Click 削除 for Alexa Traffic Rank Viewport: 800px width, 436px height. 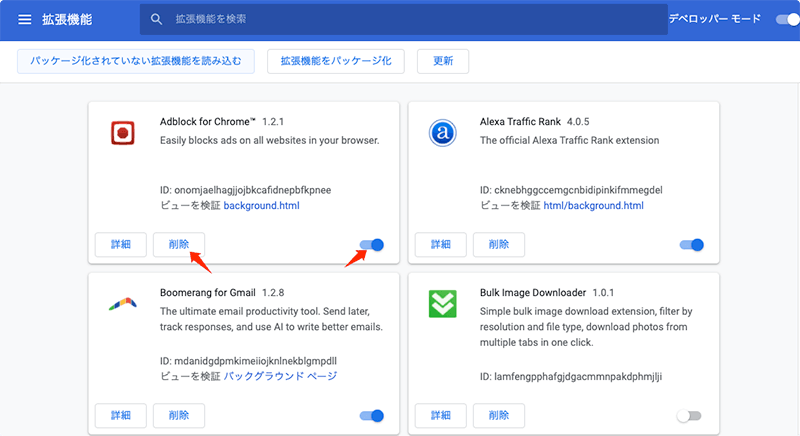click(x=499, y=245)
